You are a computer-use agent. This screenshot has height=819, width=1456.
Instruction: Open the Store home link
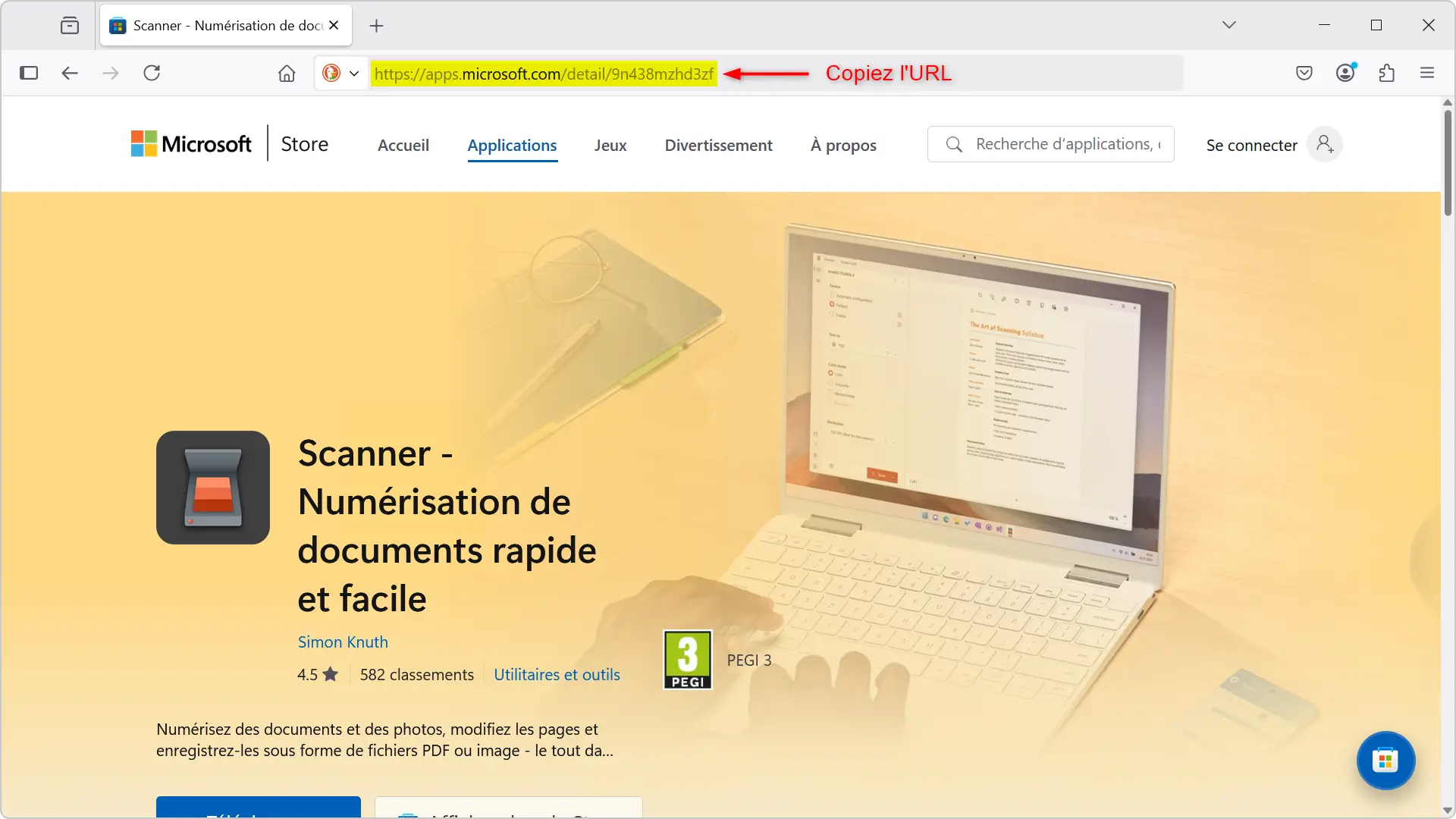(x=305, y=144)
